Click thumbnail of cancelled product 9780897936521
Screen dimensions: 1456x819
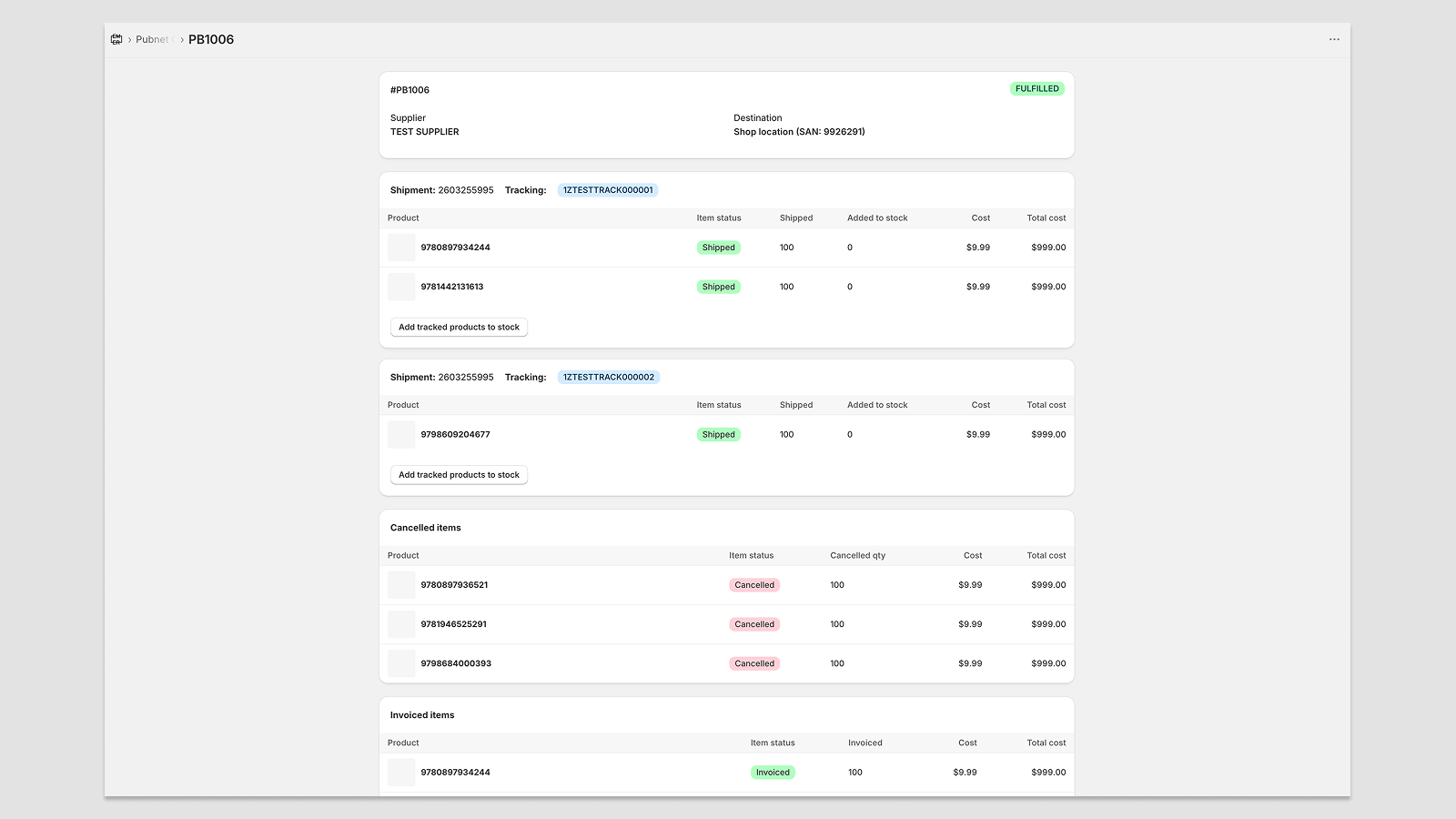[x=401, y=585]
